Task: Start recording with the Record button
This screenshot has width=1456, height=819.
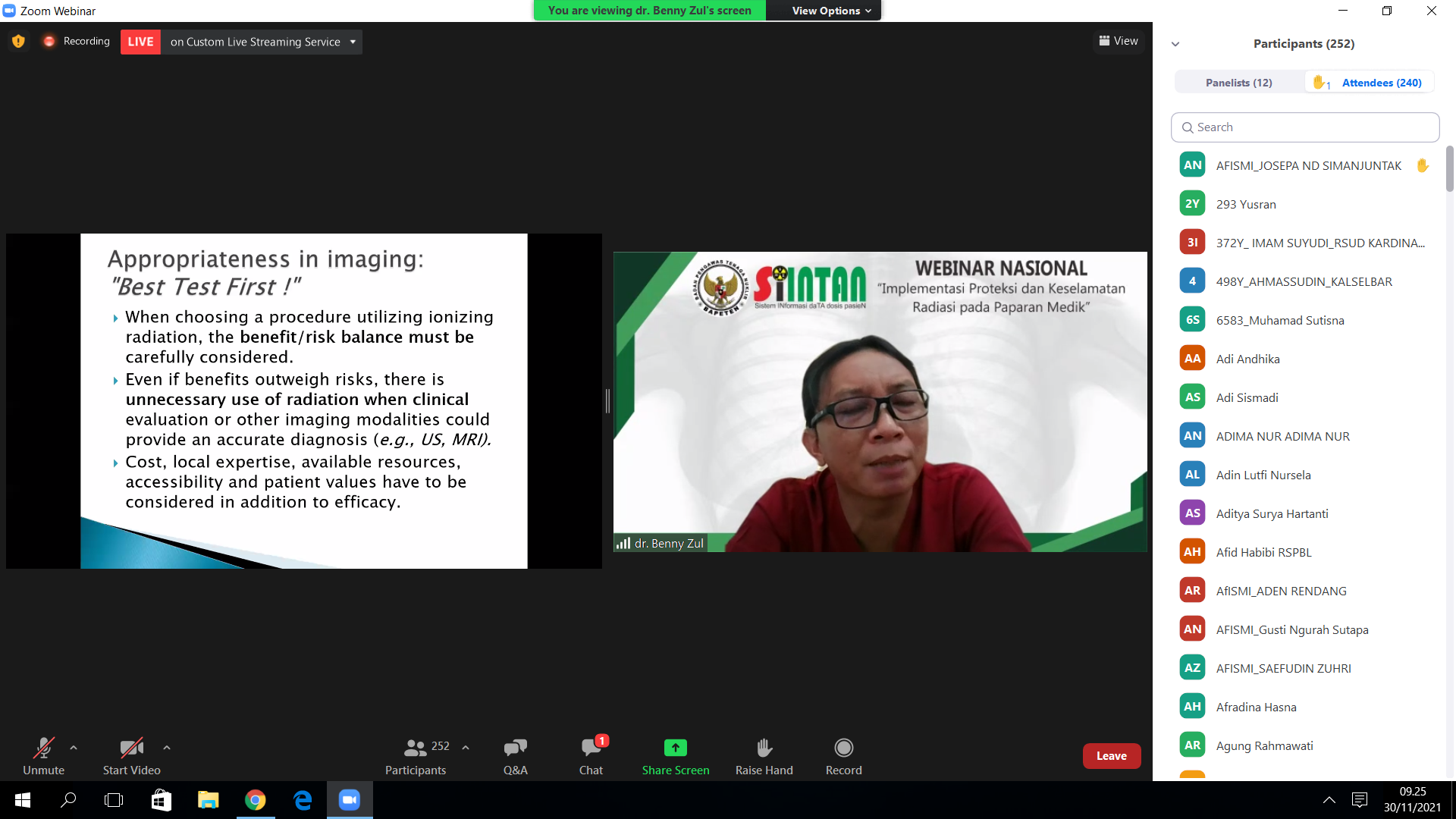Action: click(844, 756)
